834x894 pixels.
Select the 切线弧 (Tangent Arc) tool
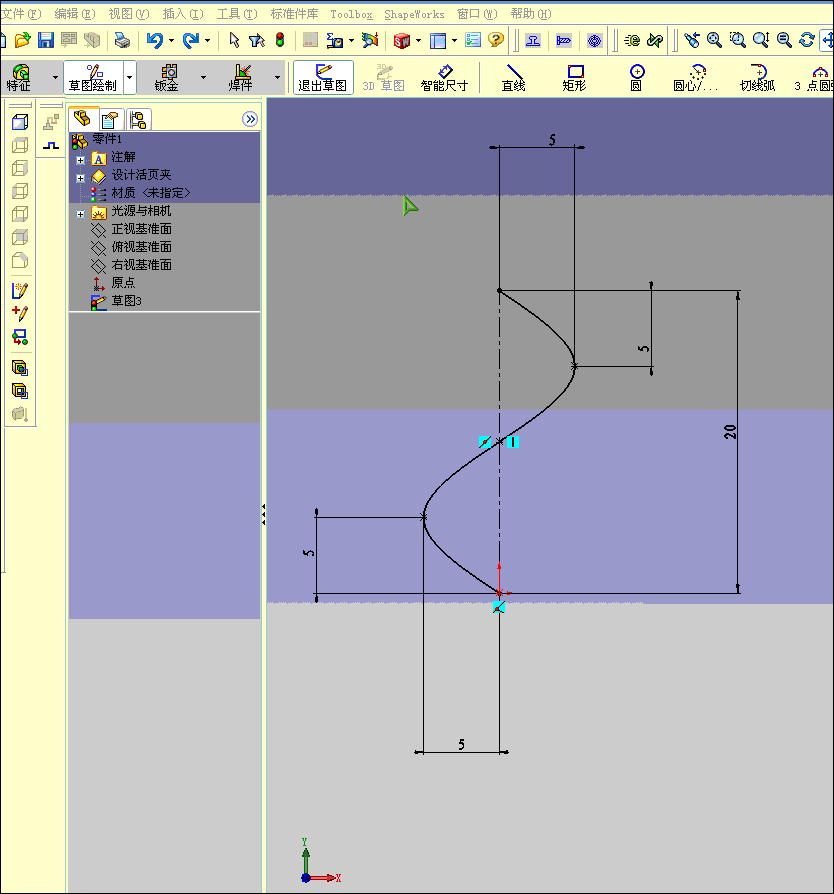tap(758, 78)
